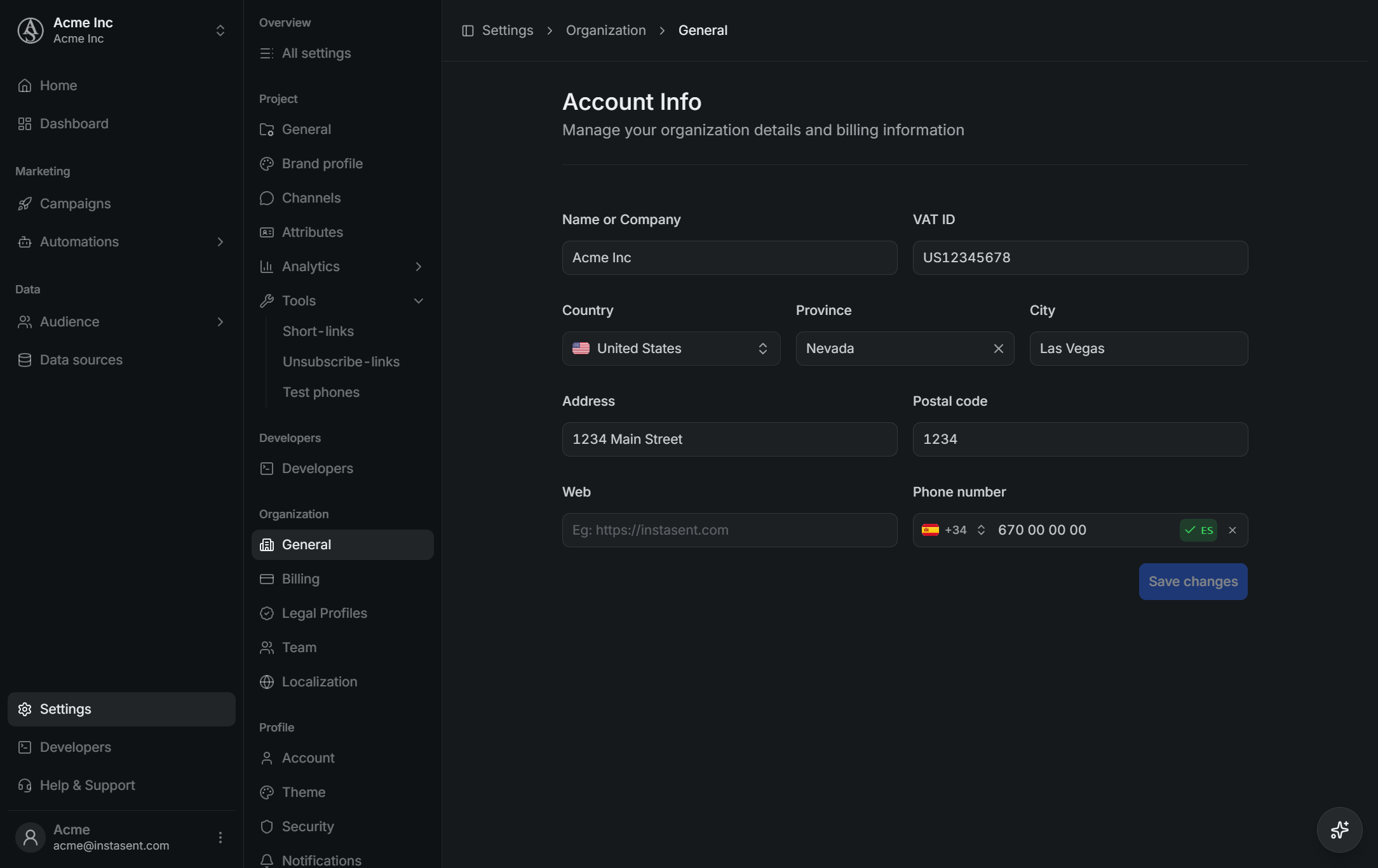Click the Web URL input field
This screenshot has width=1378, height=868.
[729, 530]
